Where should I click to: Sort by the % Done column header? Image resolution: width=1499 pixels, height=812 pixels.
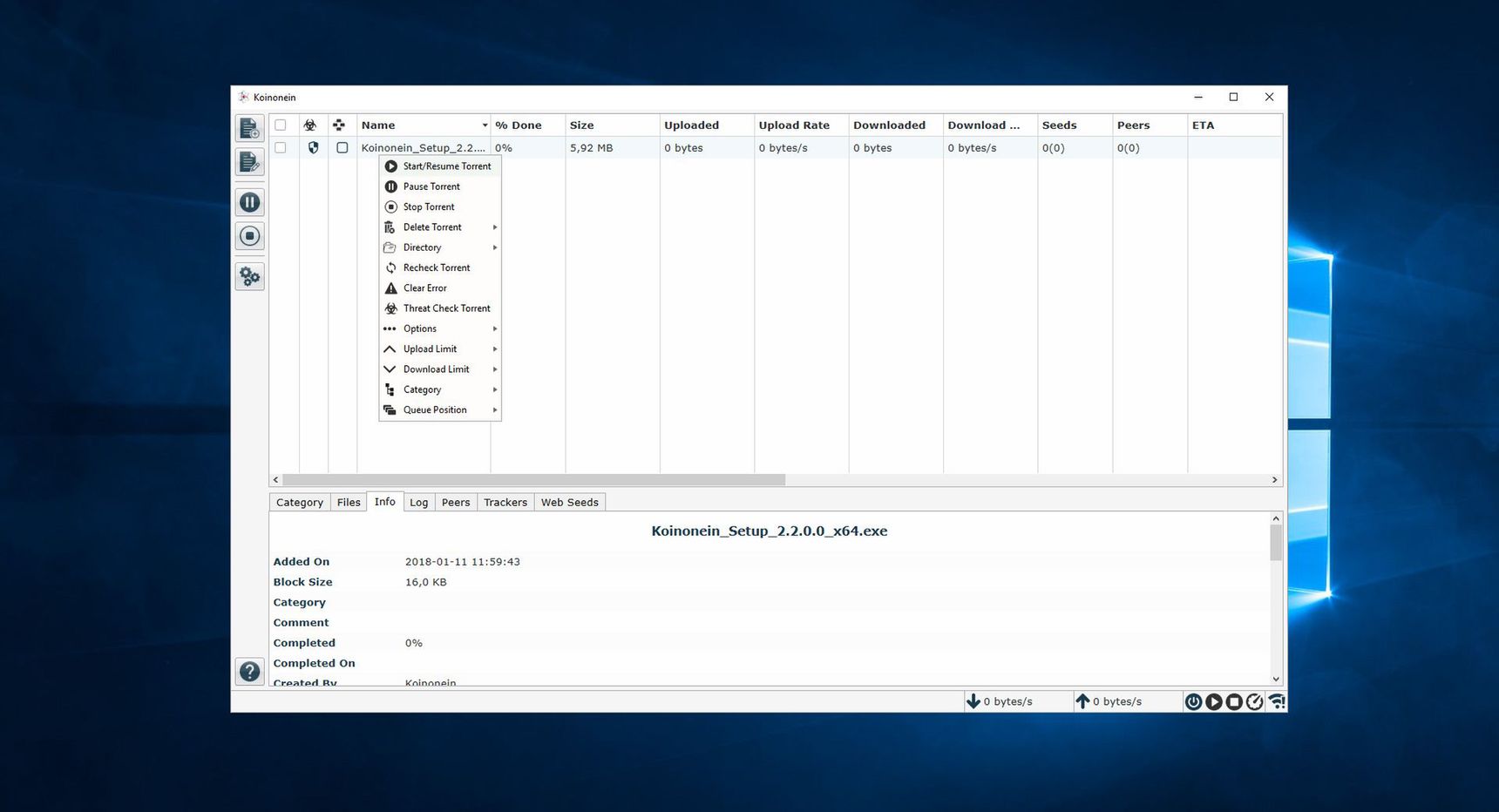click(x=528, y=125)
